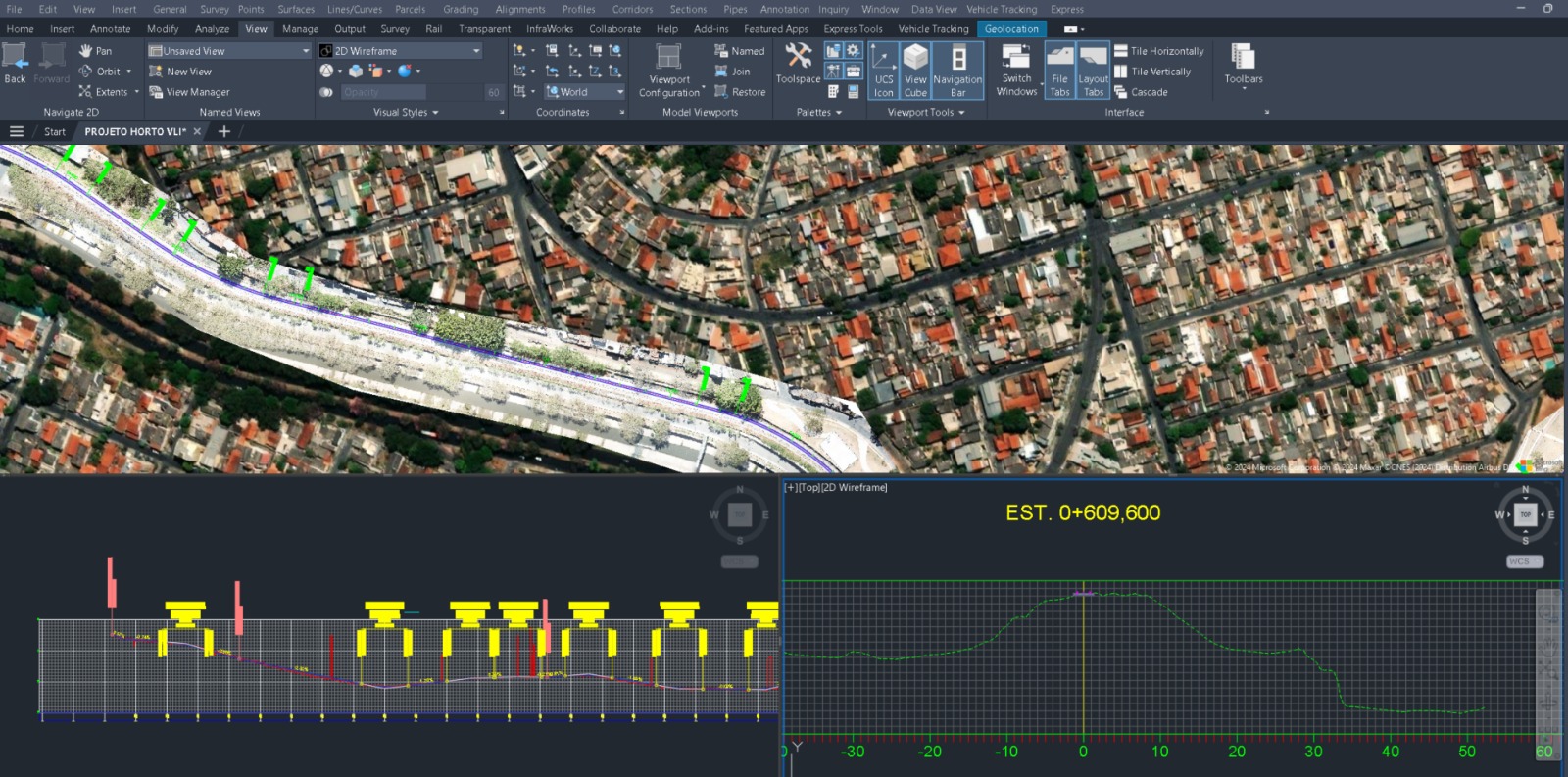
Task: Open Viewport Configuration
Action: 669,69
